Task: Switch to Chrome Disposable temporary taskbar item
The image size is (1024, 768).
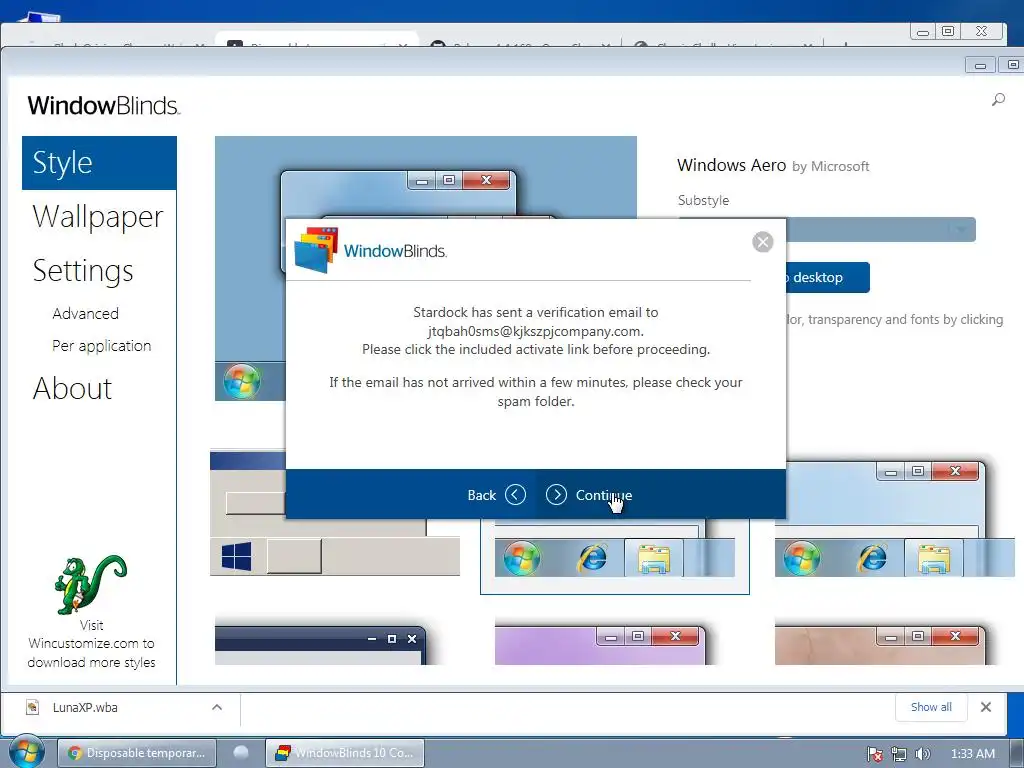Action: click(136, 753)
